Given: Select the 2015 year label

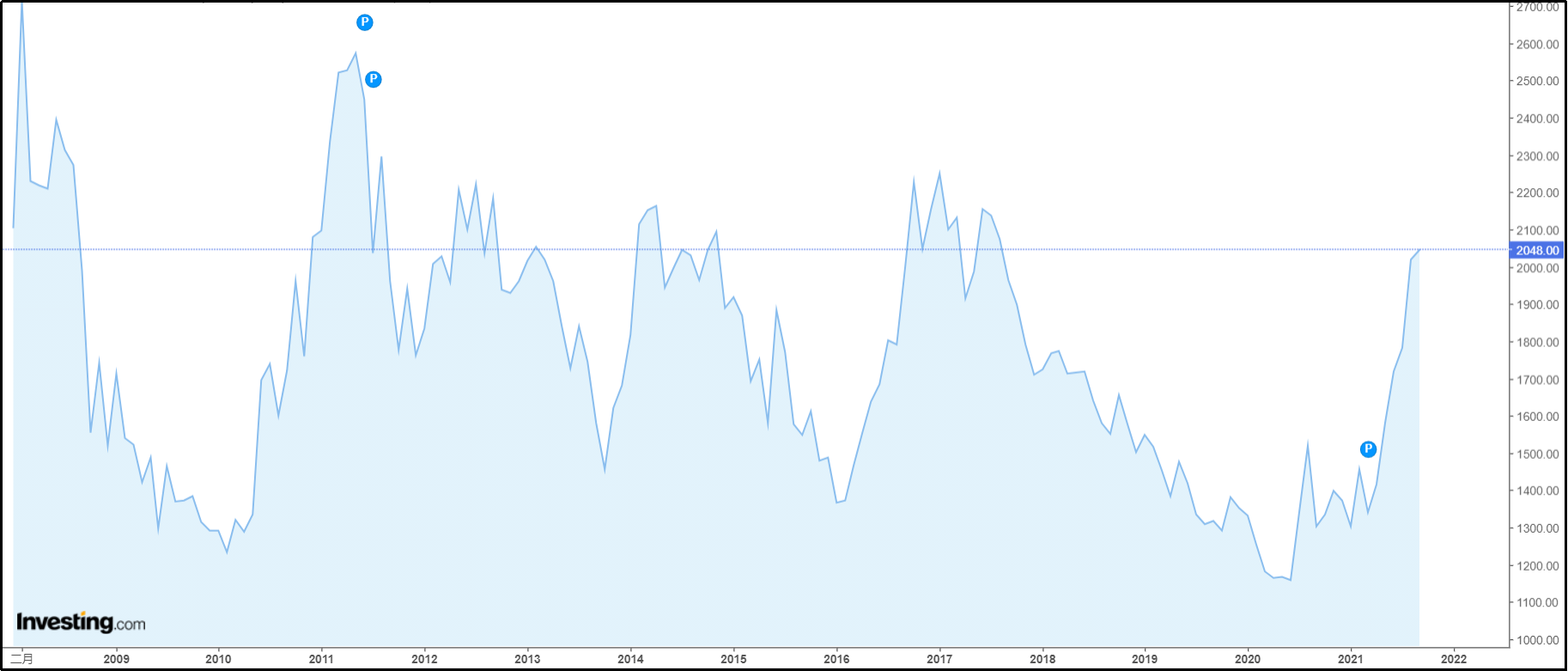Looking at the screenshot, I should tap(733, 659).
